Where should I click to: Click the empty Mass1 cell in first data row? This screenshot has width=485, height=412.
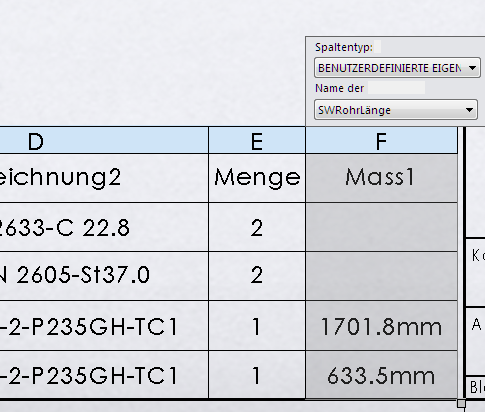[381, 227]
